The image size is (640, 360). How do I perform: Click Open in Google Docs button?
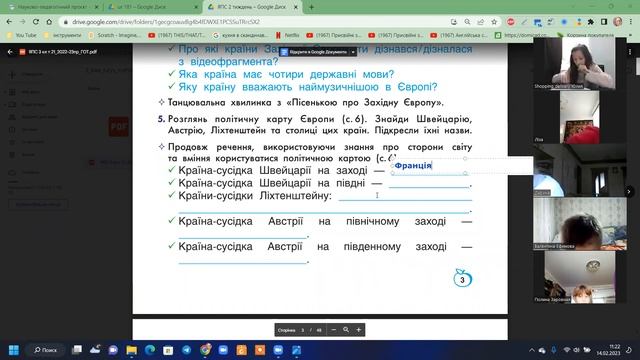tap(314, 52)
